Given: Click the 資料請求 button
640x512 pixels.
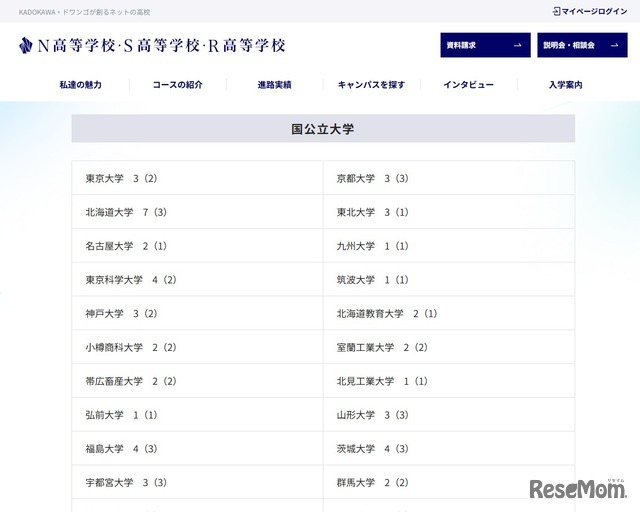Looking at the screenshot, I should (485, 45).
